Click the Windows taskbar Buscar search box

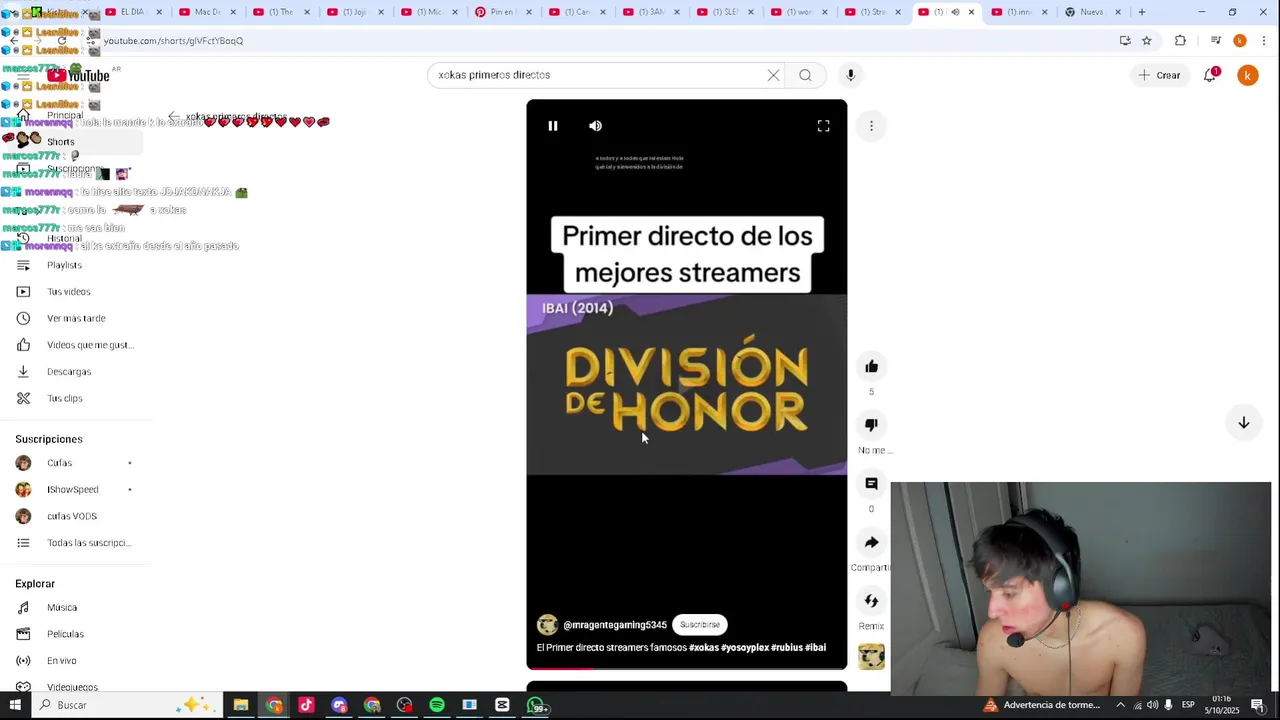125,705
